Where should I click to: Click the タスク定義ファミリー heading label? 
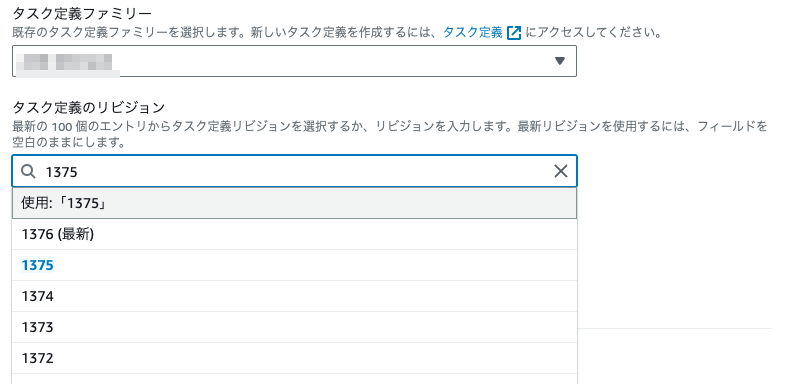pyautogui.click(x=82, y=14)
